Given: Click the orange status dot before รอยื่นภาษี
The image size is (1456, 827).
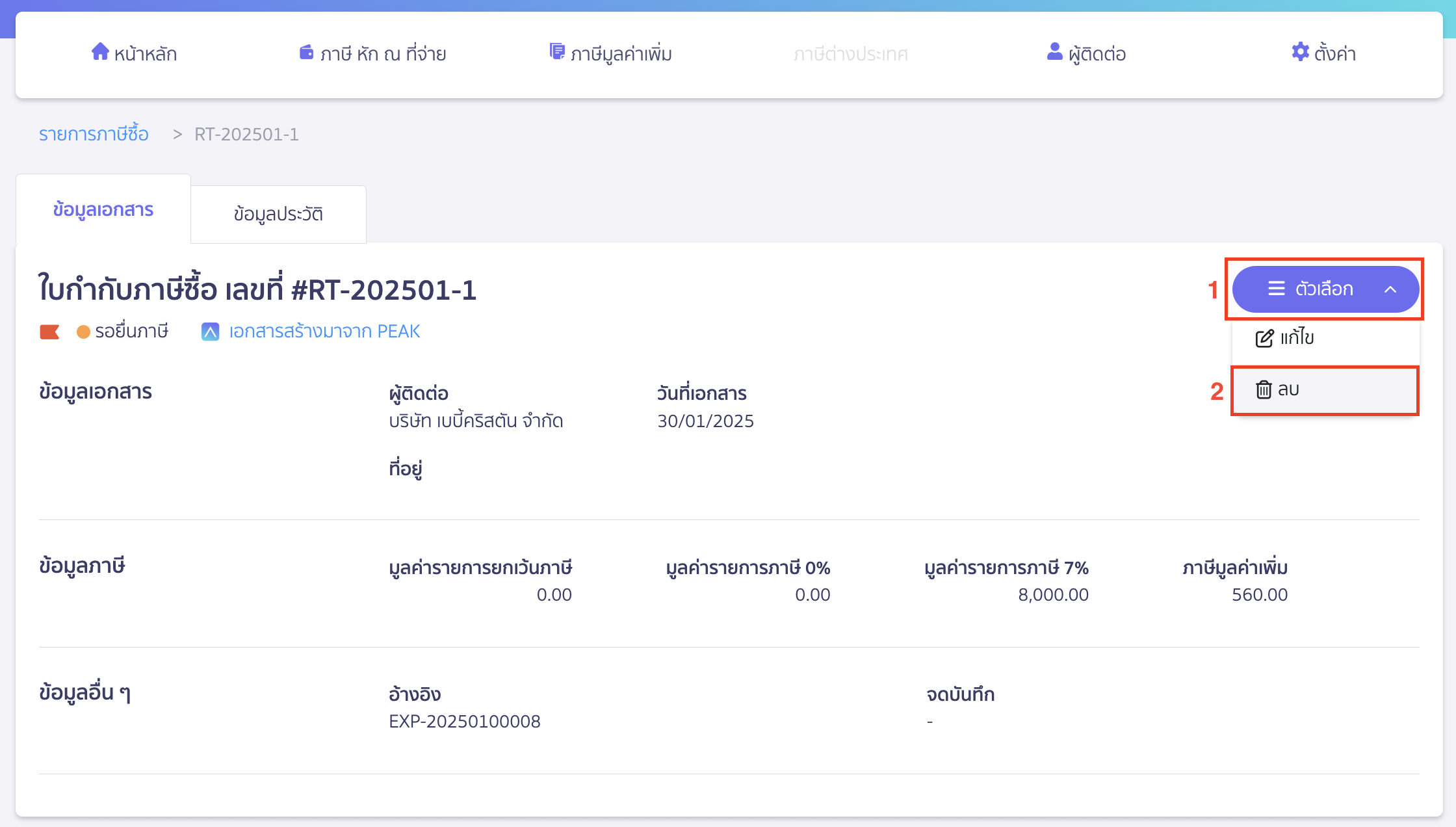Looking at the screenshot, I should [84, 331].
